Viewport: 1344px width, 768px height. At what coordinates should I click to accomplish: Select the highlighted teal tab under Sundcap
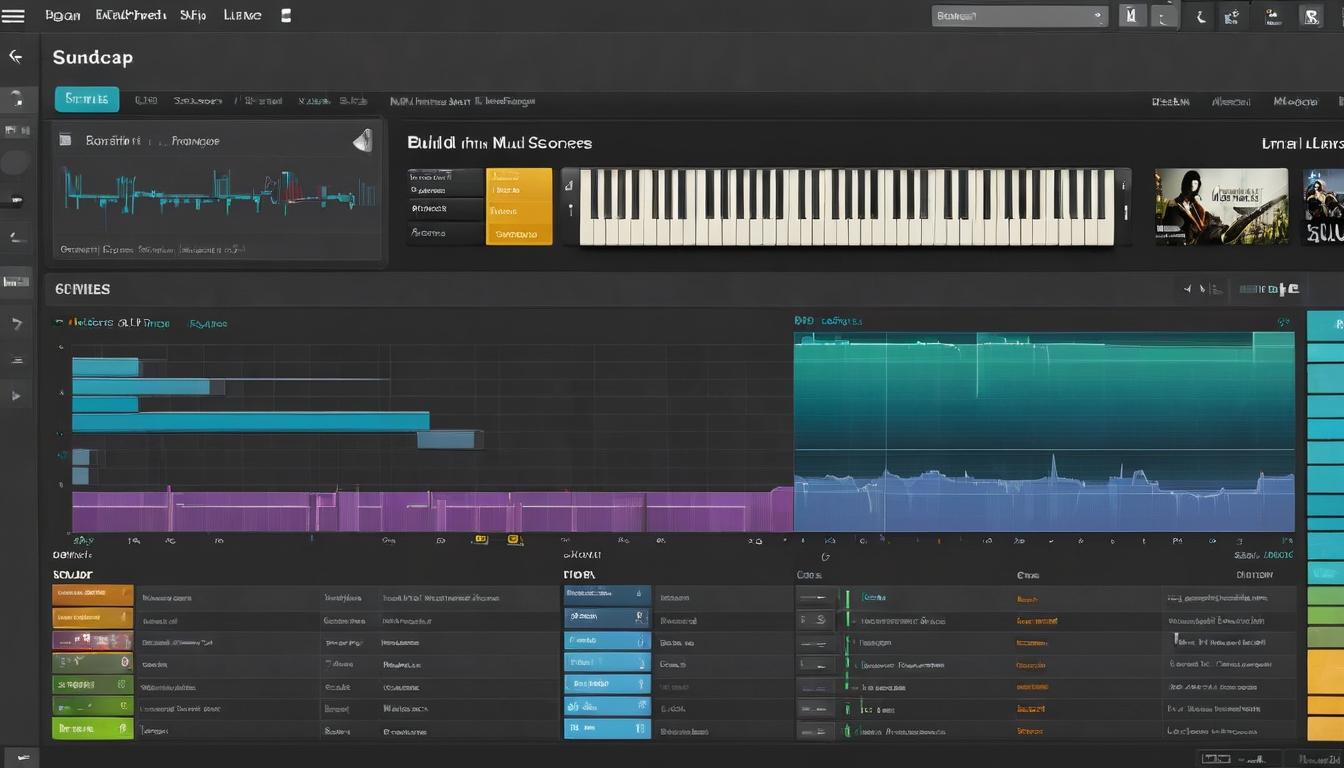point(86,99)
